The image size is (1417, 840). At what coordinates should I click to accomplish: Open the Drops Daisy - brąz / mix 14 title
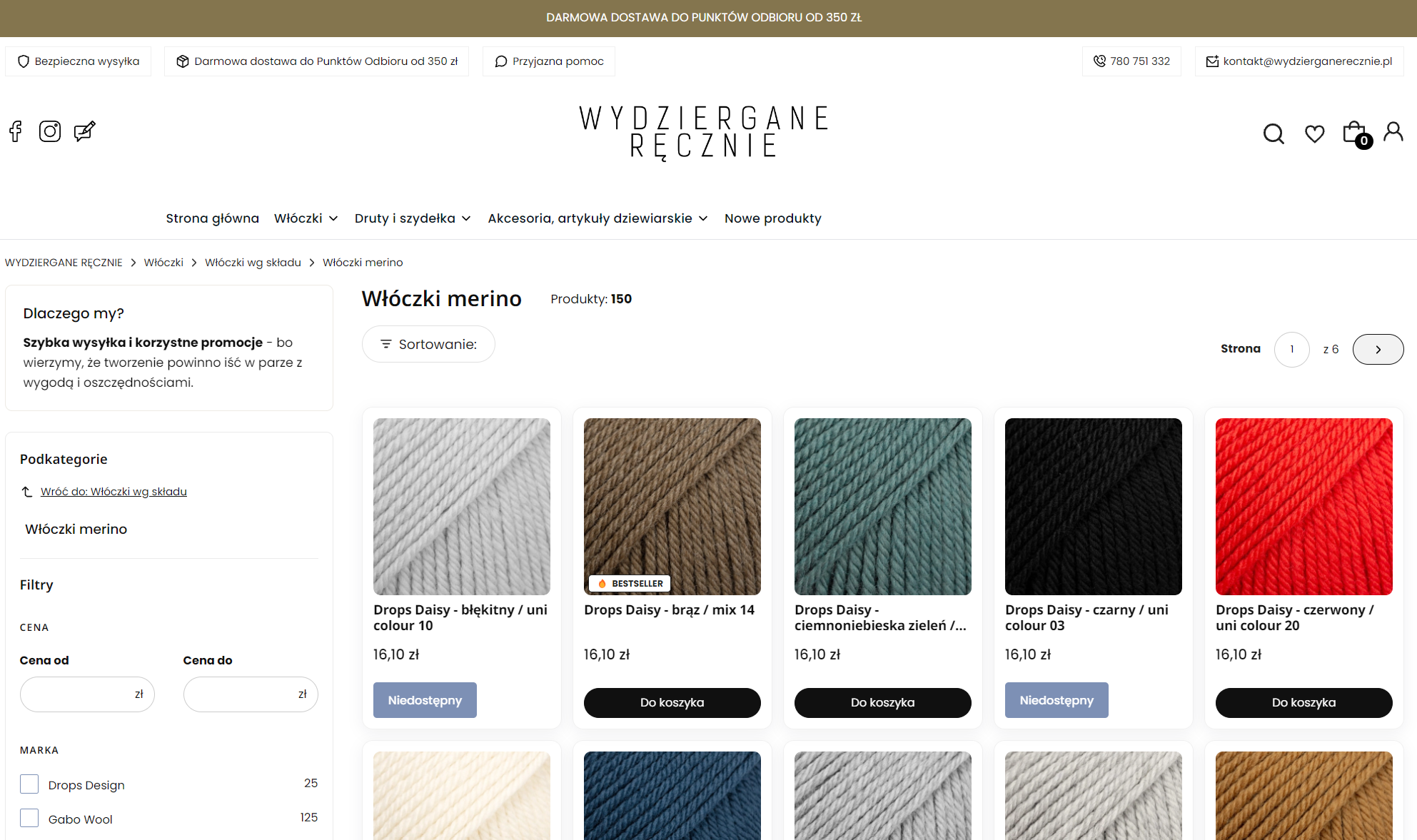[669, 610]
